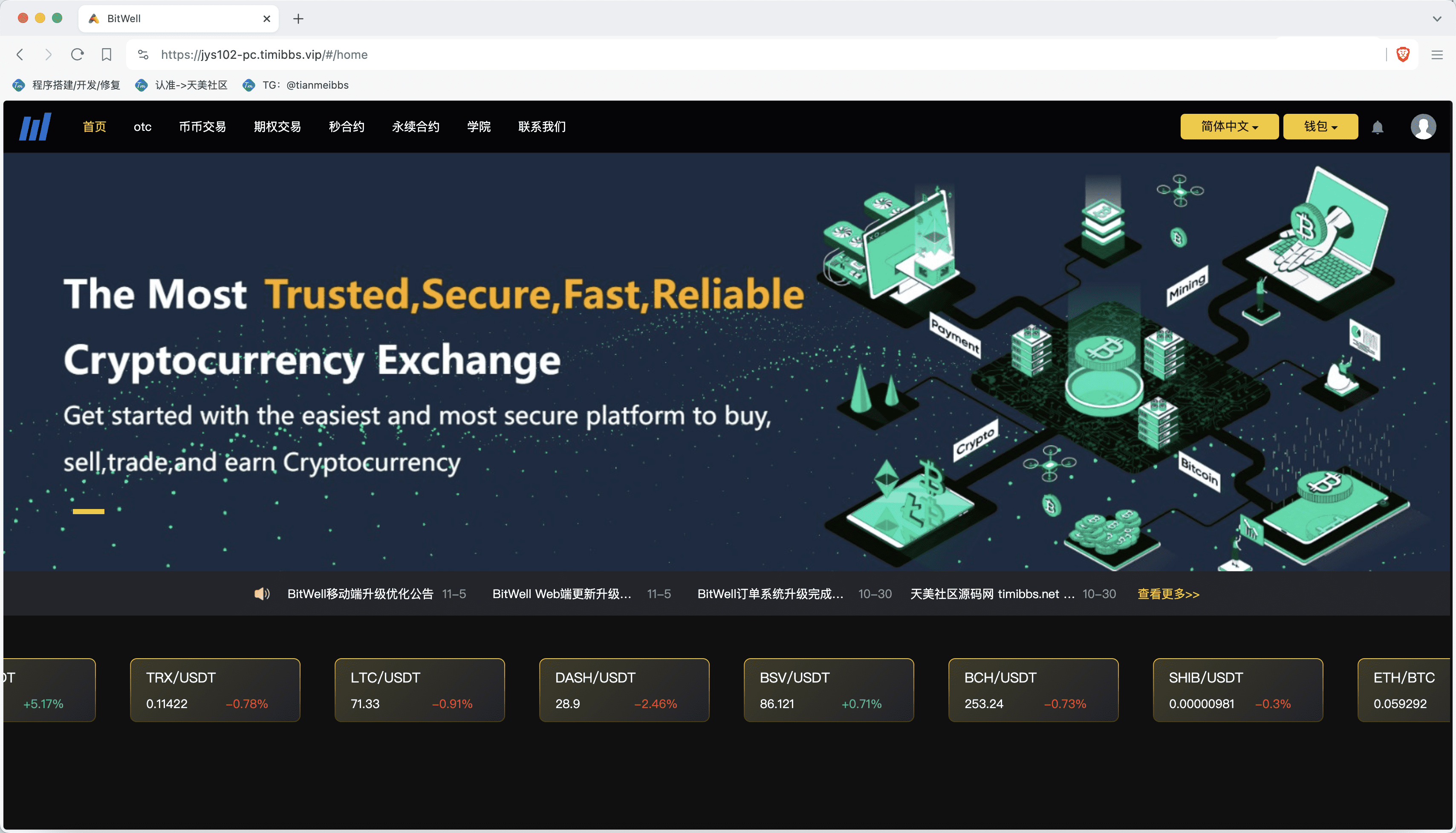Open site settings icon in address bar
The height and width of the screenshot is (833, 1456).
click(143, 54)
